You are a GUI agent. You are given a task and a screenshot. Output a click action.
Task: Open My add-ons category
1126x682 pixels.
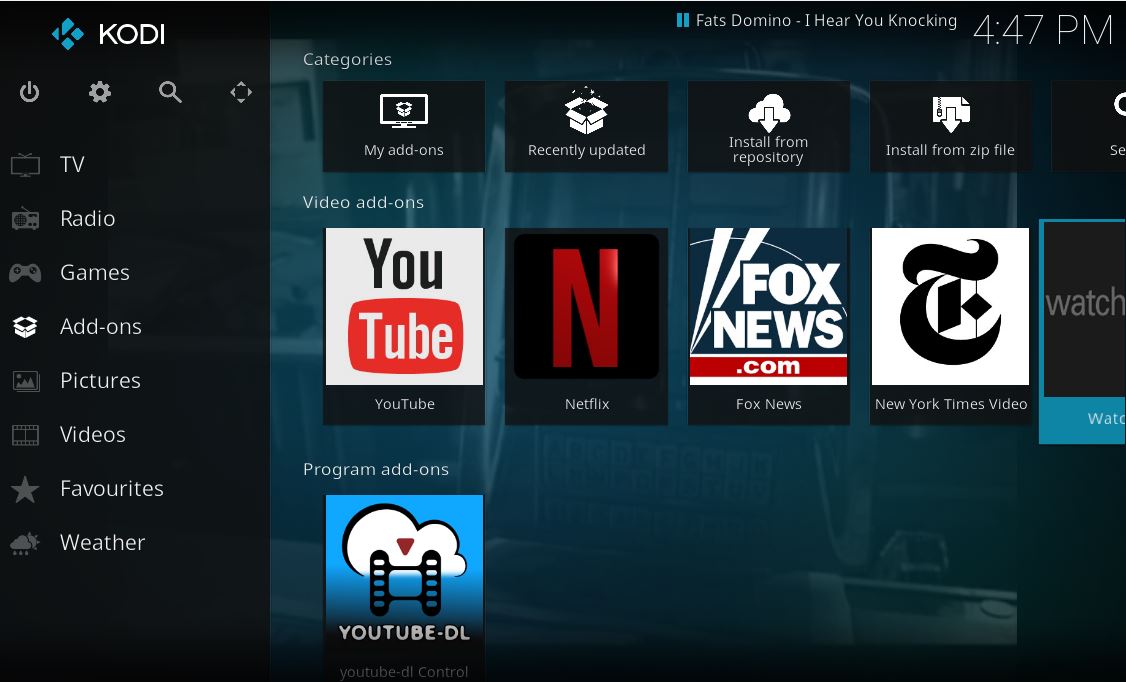(404, 126)
